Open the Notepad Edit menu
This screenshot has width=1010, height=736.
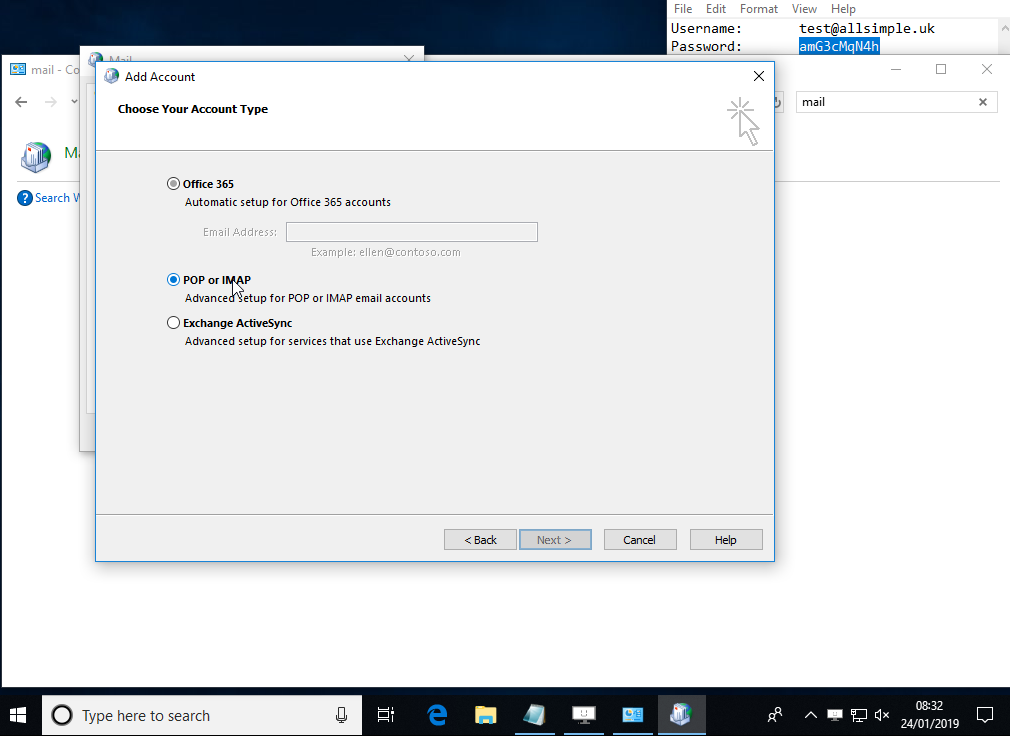716,9
